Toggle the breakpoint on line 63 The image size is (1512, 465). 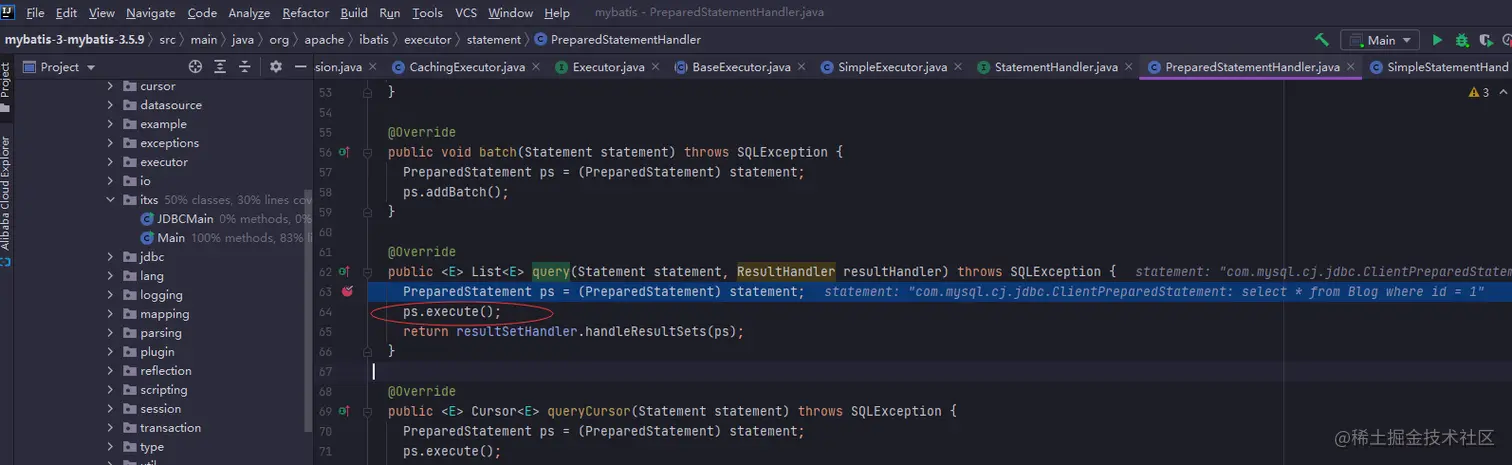click(347, 292)
